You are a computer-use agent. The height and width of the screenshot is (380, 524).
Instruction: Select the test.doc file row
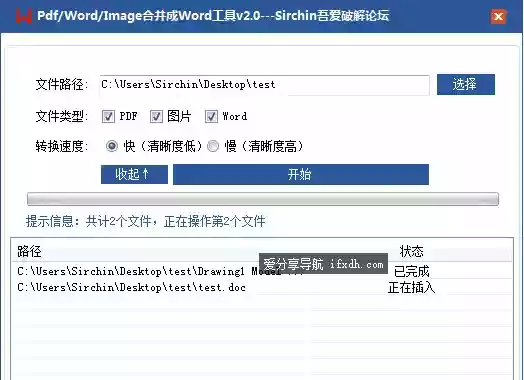262,287
